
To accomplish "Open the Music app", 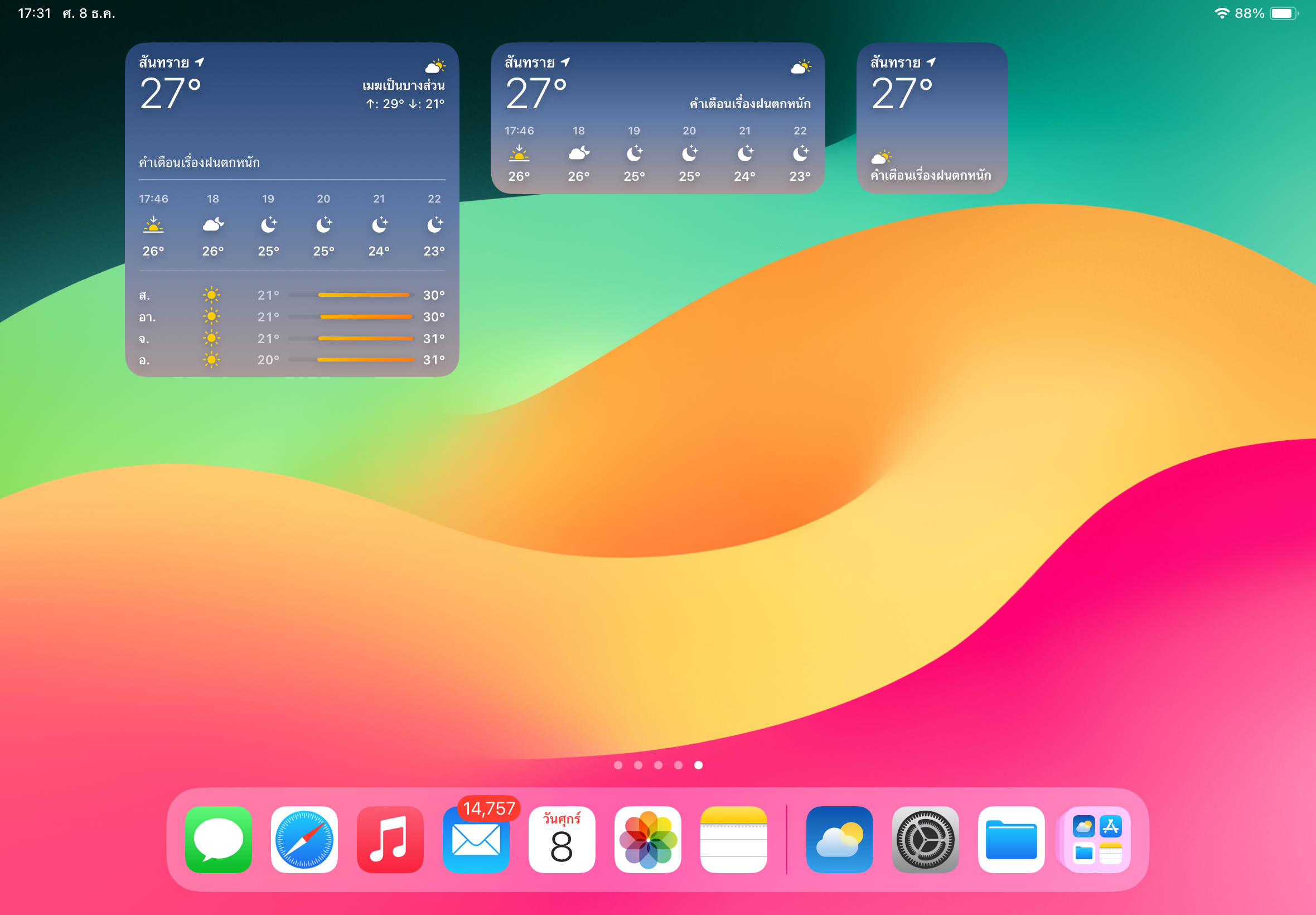I will (390, 839).
